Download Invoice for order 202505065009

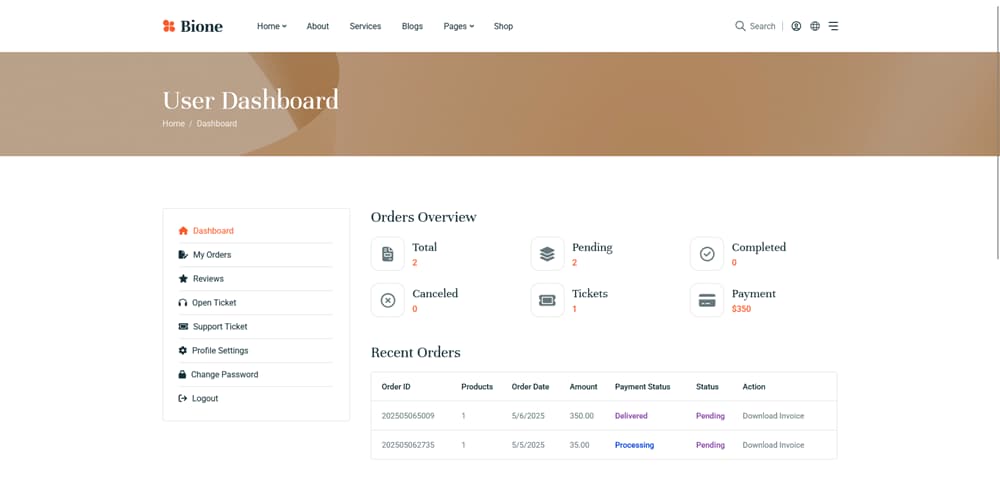[773, 416]
